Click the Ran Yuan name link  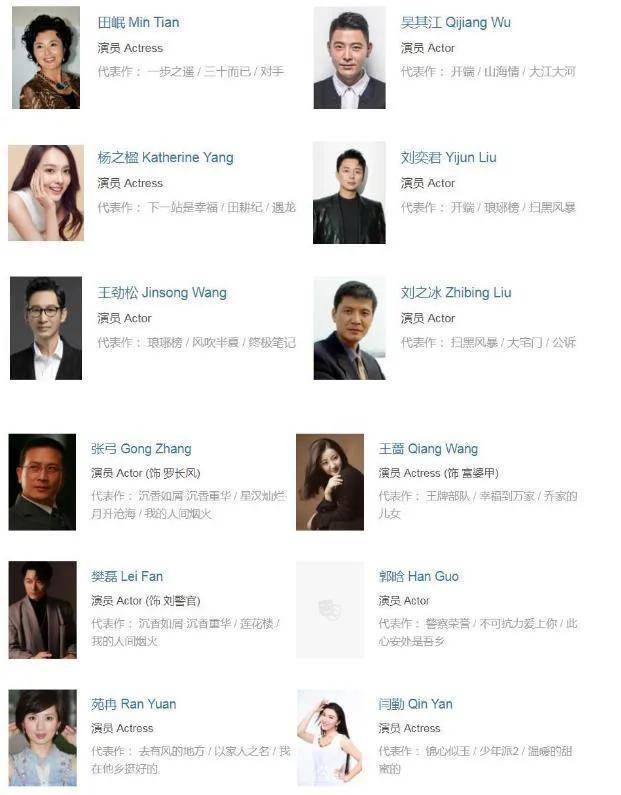click(133, 704)
